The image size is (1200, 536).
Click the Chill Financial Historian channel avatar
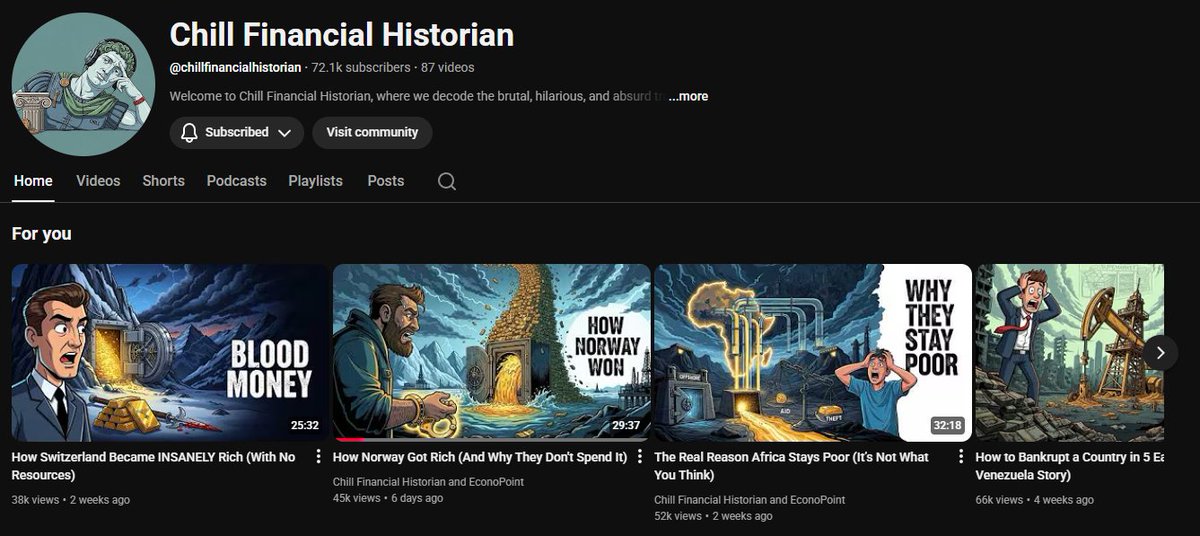point(84,84)
